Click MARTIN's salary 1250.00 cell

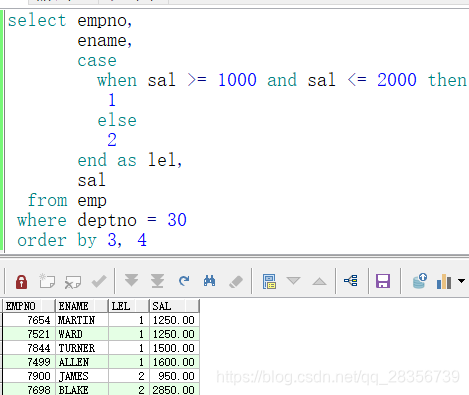tap(174, 320)
